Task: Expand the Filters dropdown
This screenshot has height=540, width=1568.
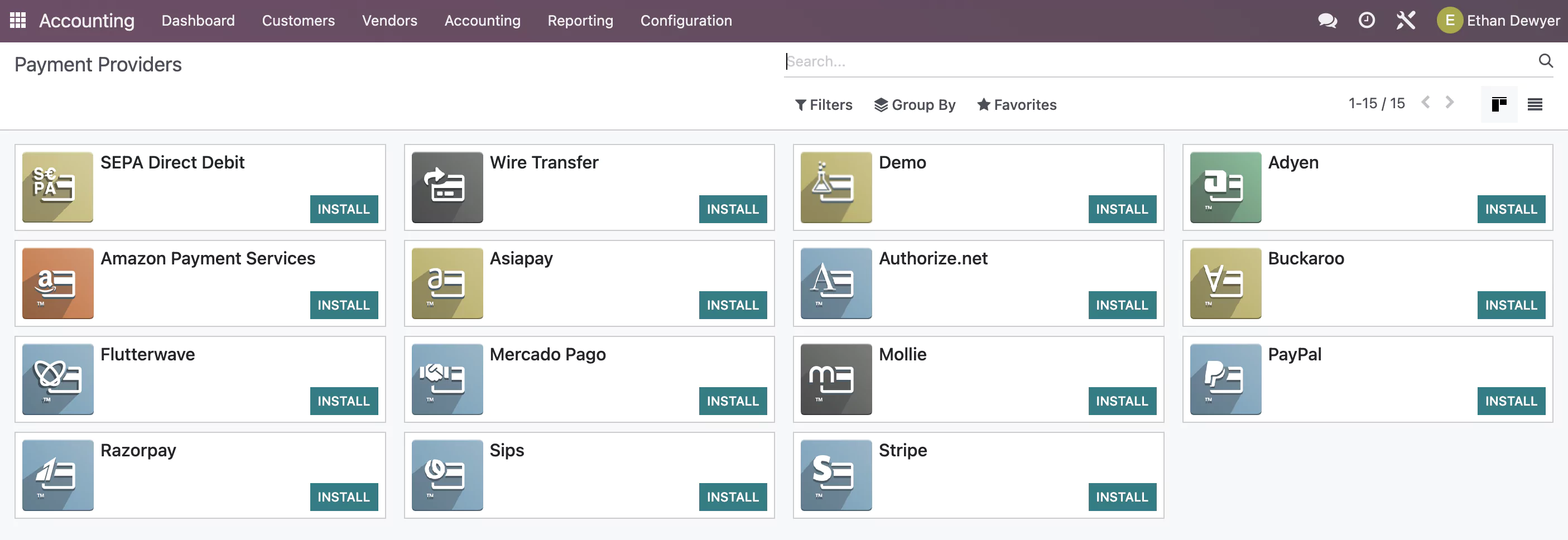Action: click(x=824, y=105)
